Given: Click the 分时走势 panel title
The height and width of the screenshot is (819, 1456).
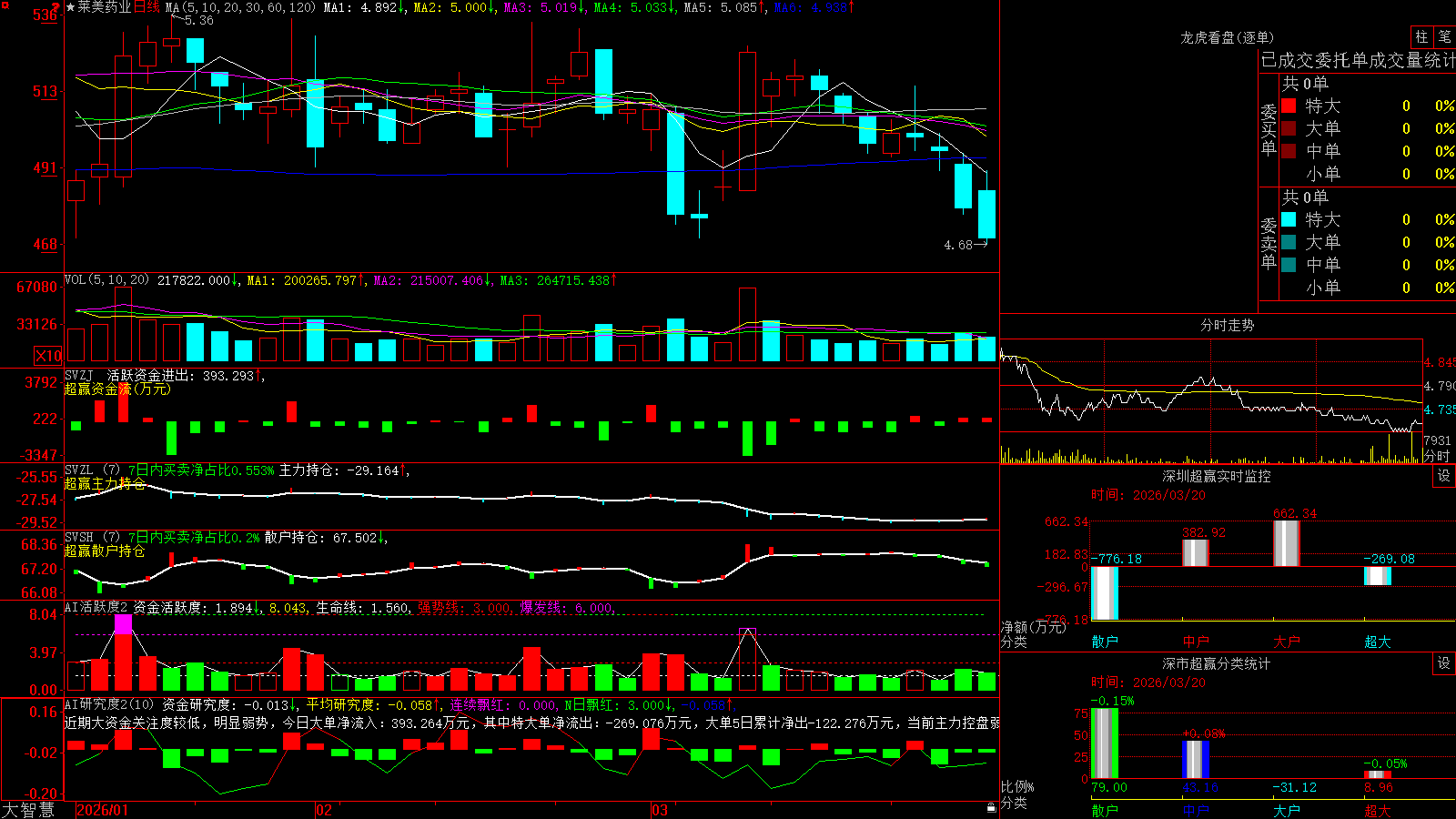Looking at the screenshot, I should point(1228,325).
